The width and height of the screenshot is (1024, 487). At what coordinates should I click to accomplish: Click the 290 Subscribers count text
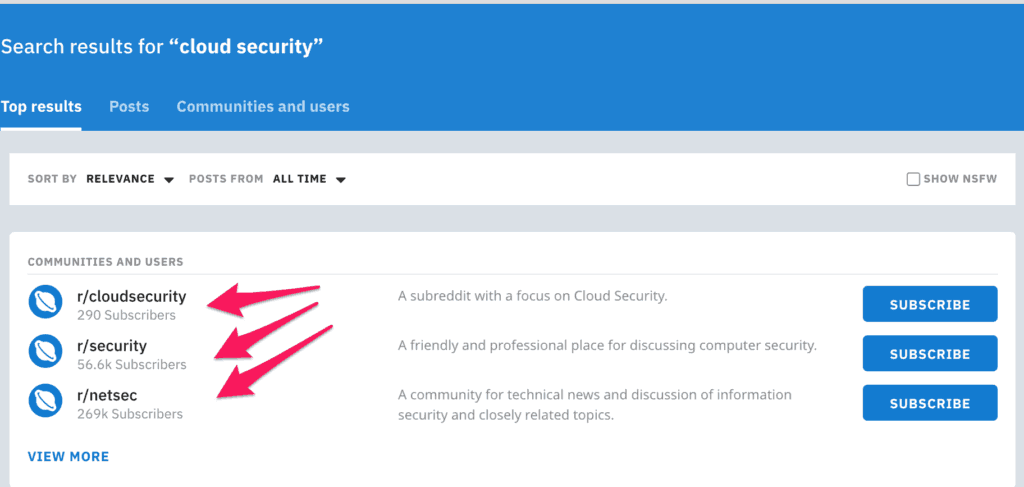(126, 315)
